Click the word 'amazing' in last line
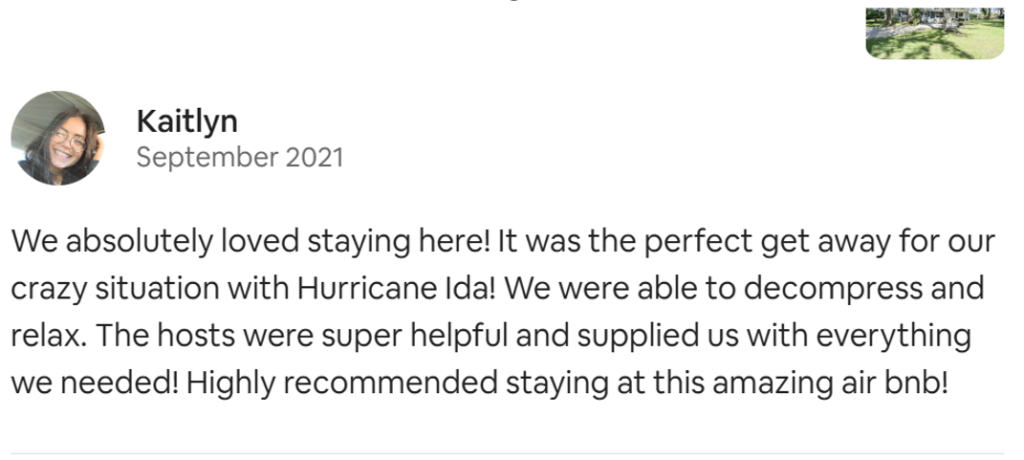This screenshot has height=460, width=1024. point(758,384)
